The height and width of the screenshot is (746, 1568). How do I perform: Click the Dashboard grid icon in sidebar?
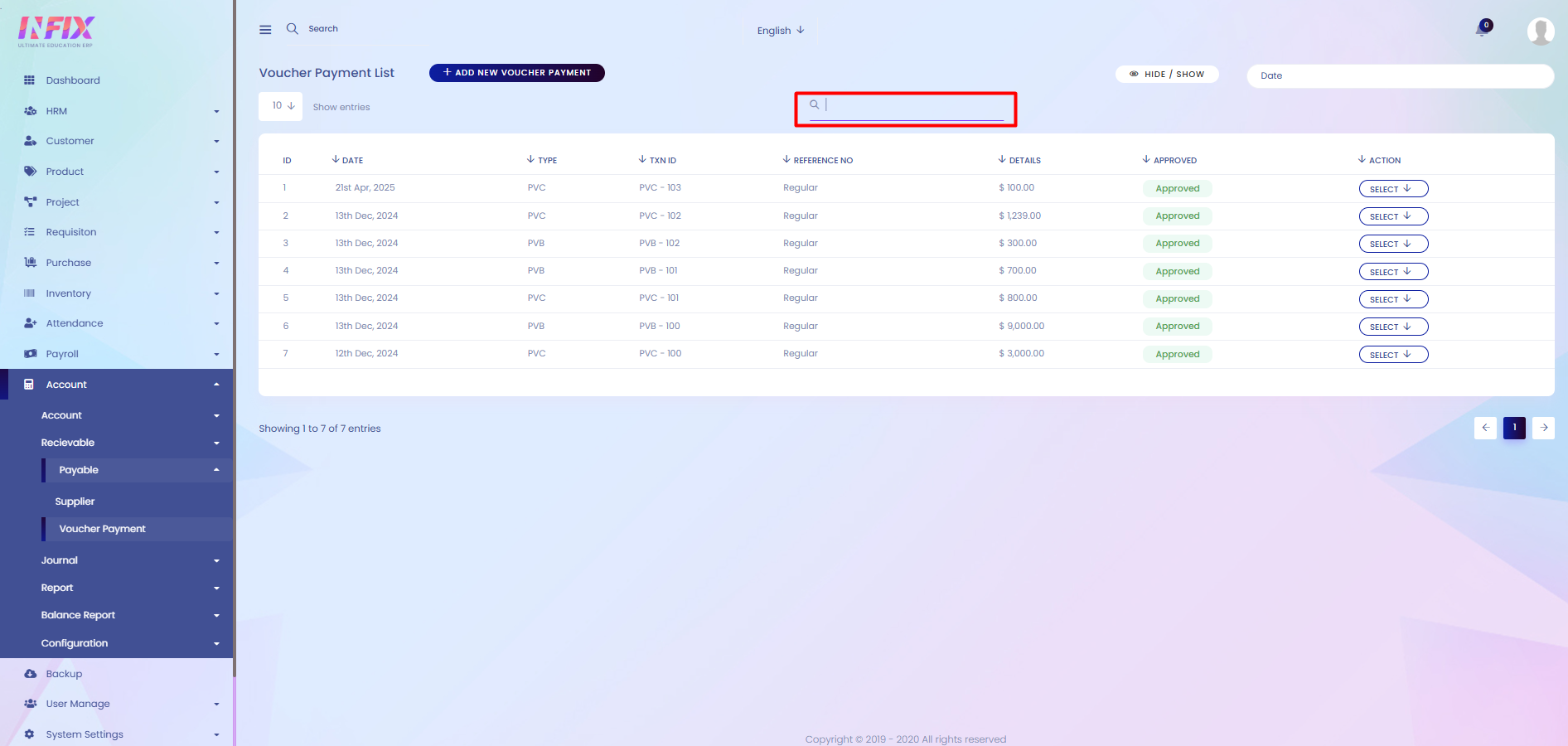click(30, 80)
